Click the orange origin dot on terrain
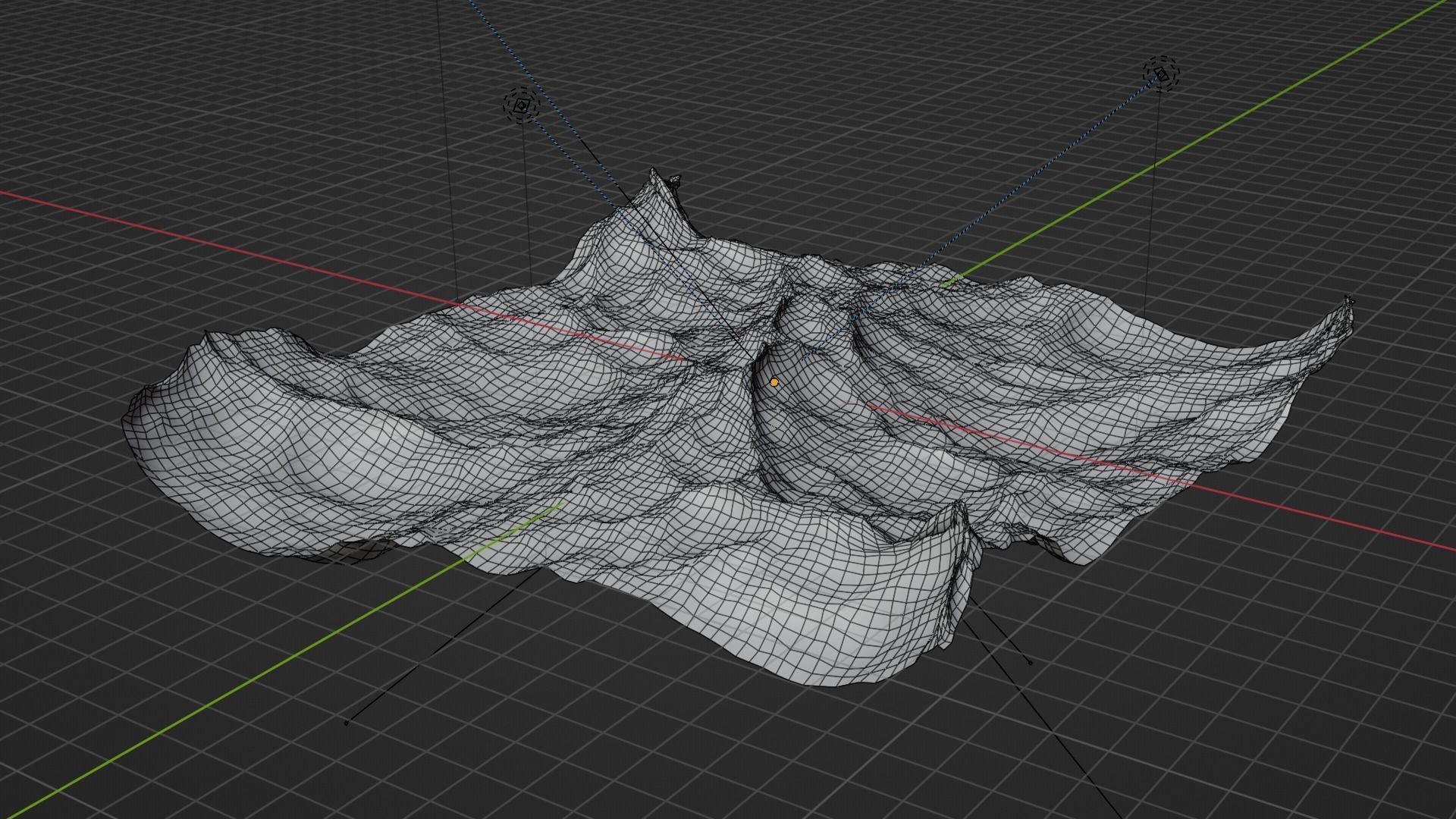The width and height of the screenshot is (1456, 819). (x=773, y=383)
